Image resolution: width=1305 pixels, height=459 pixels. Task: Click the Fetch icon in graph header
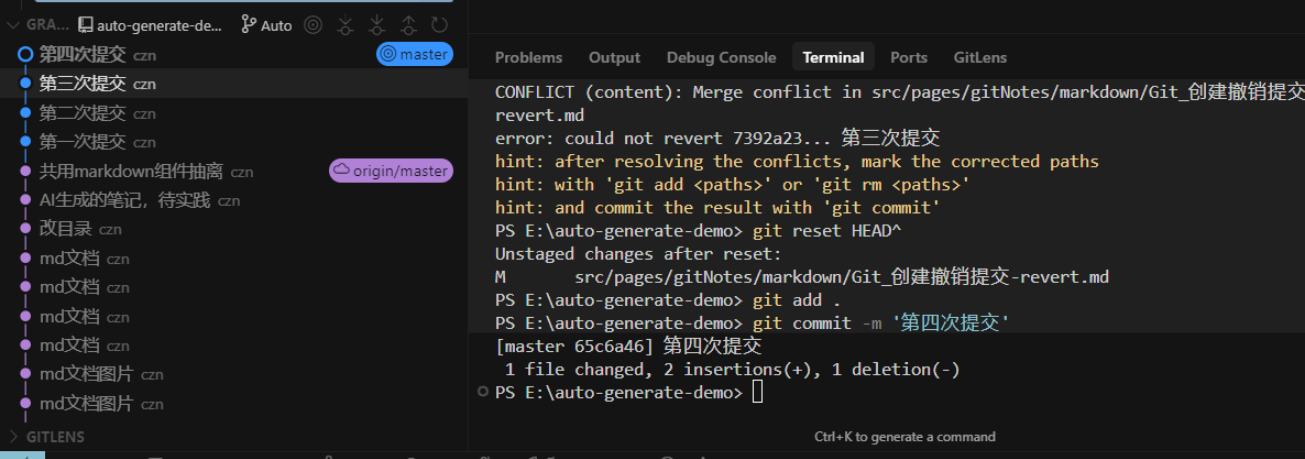[x=345, y=25]
